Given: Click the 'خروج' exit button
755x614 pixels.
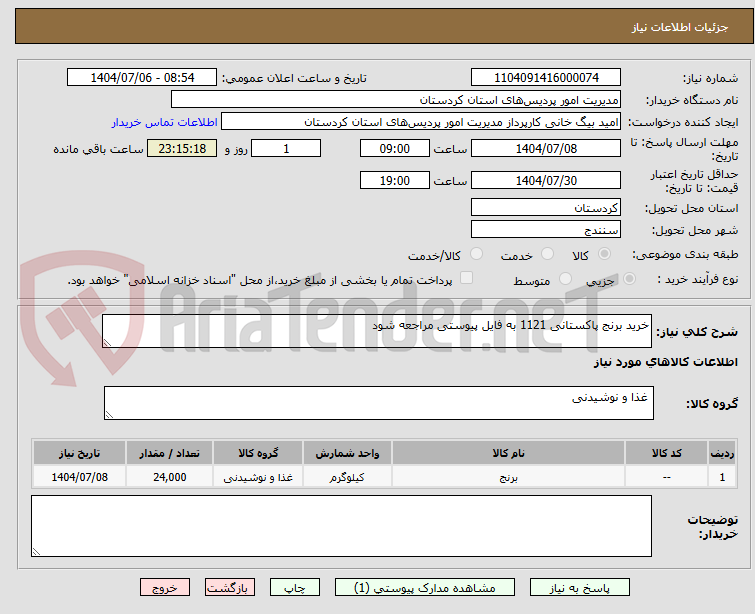Looking at the screenshot, I should pos(165,588).
